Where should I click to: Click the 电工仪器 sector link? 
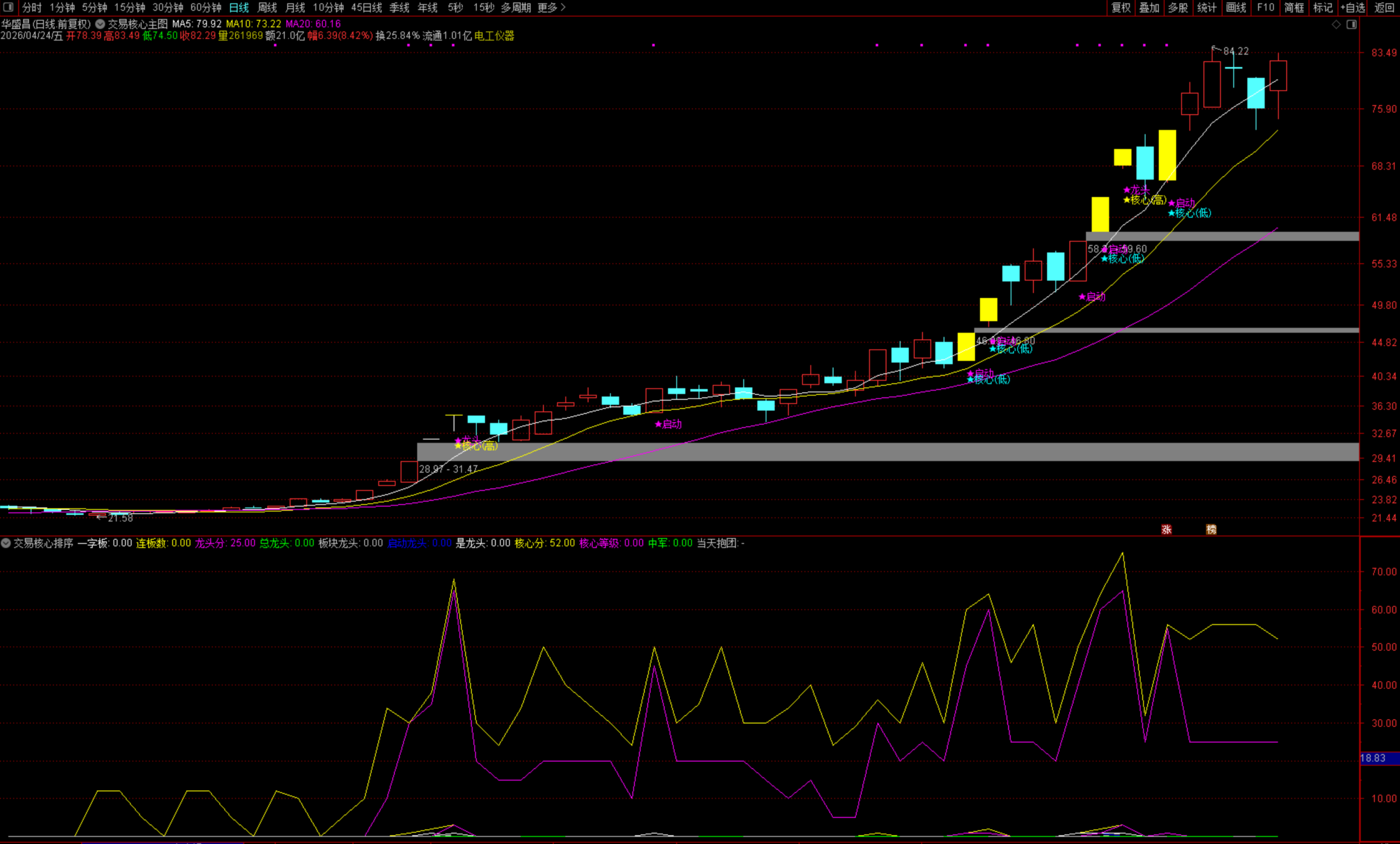pyautogui.click(x=494, y=36)
